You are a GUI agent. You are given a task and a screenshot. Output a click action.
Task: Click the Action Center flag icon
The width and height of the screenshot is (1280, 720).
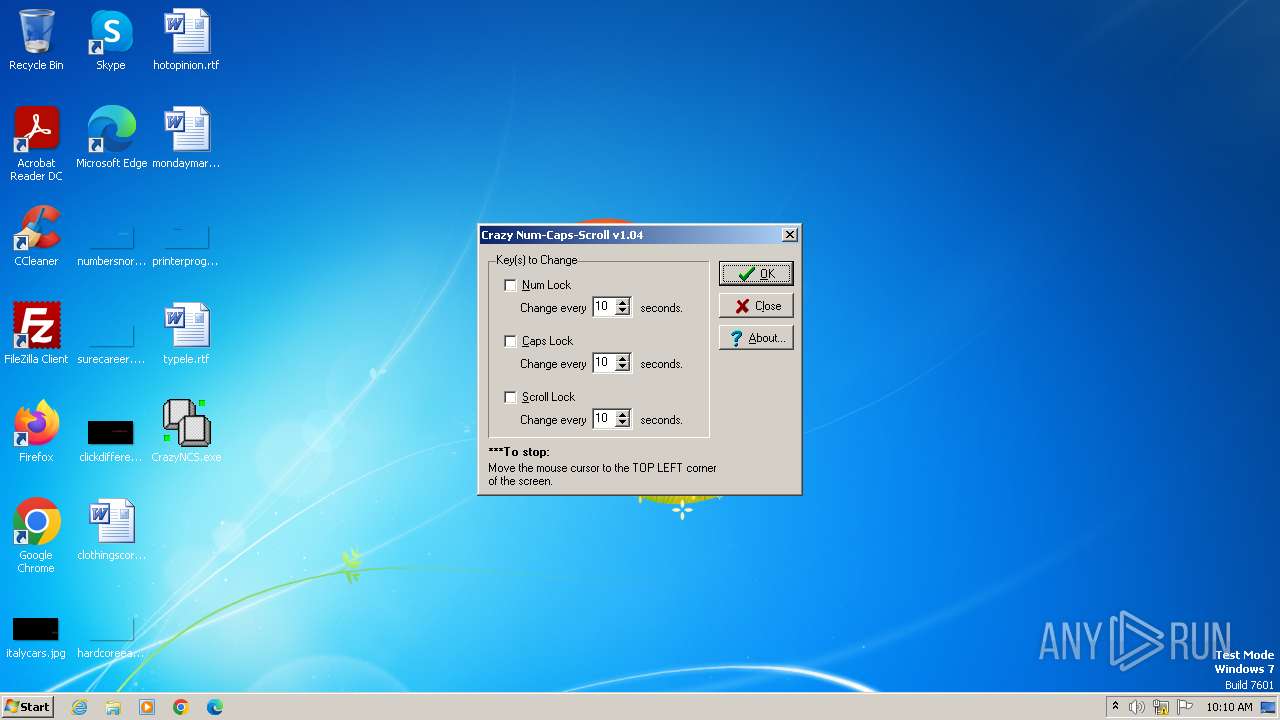(1185, 707)
